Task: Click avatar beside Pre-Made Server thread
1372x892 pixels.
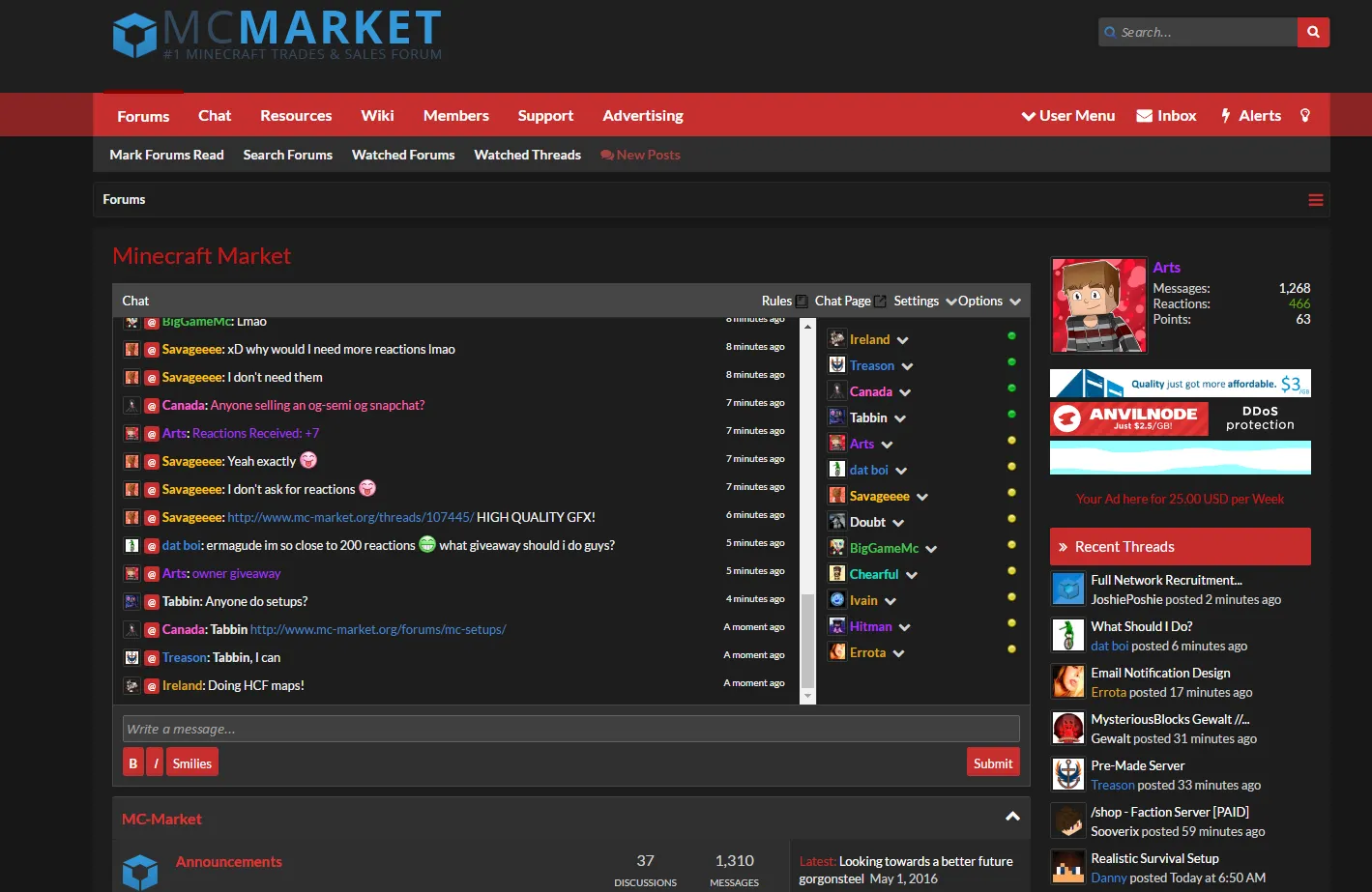Action: (x=1068, y=774)
